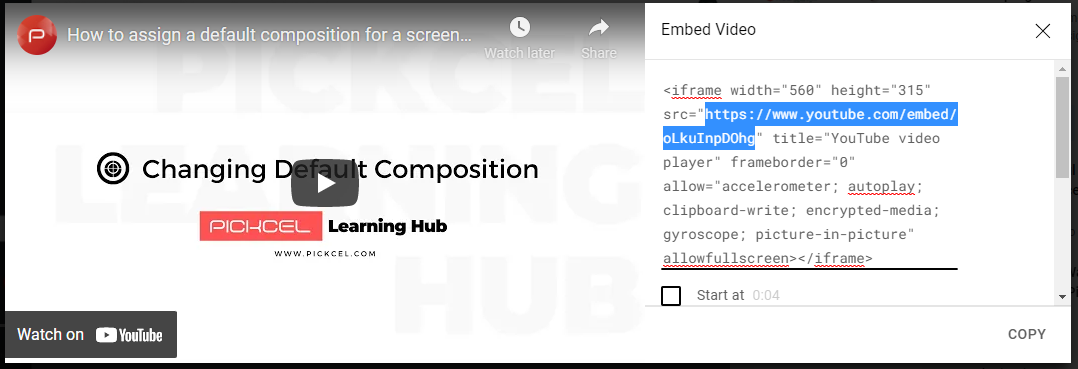Click the Pickcel channel avatar icon

(x=37, y=34)
